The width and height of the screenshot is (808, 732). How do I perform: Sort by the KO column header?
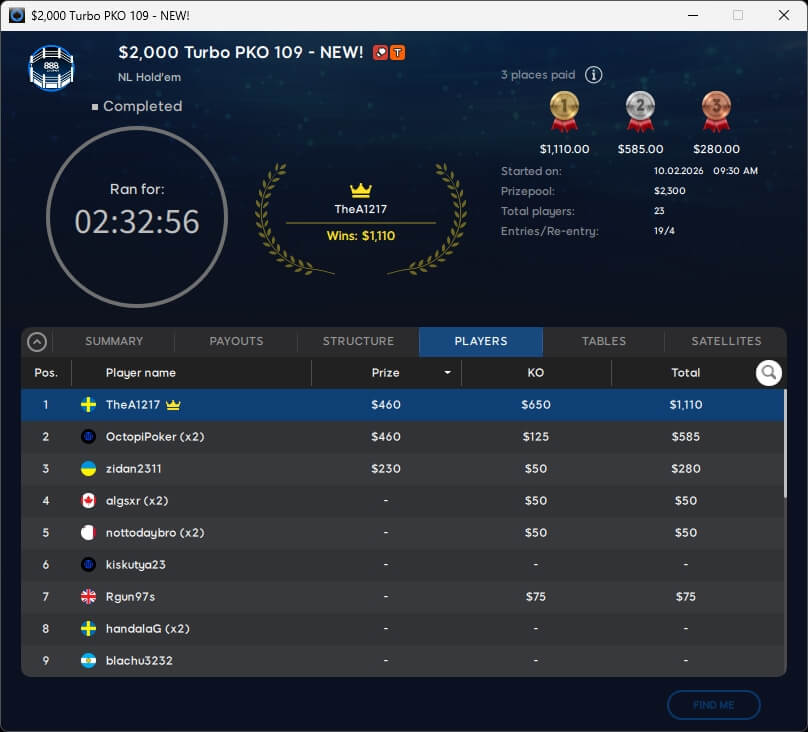[535, 373]
